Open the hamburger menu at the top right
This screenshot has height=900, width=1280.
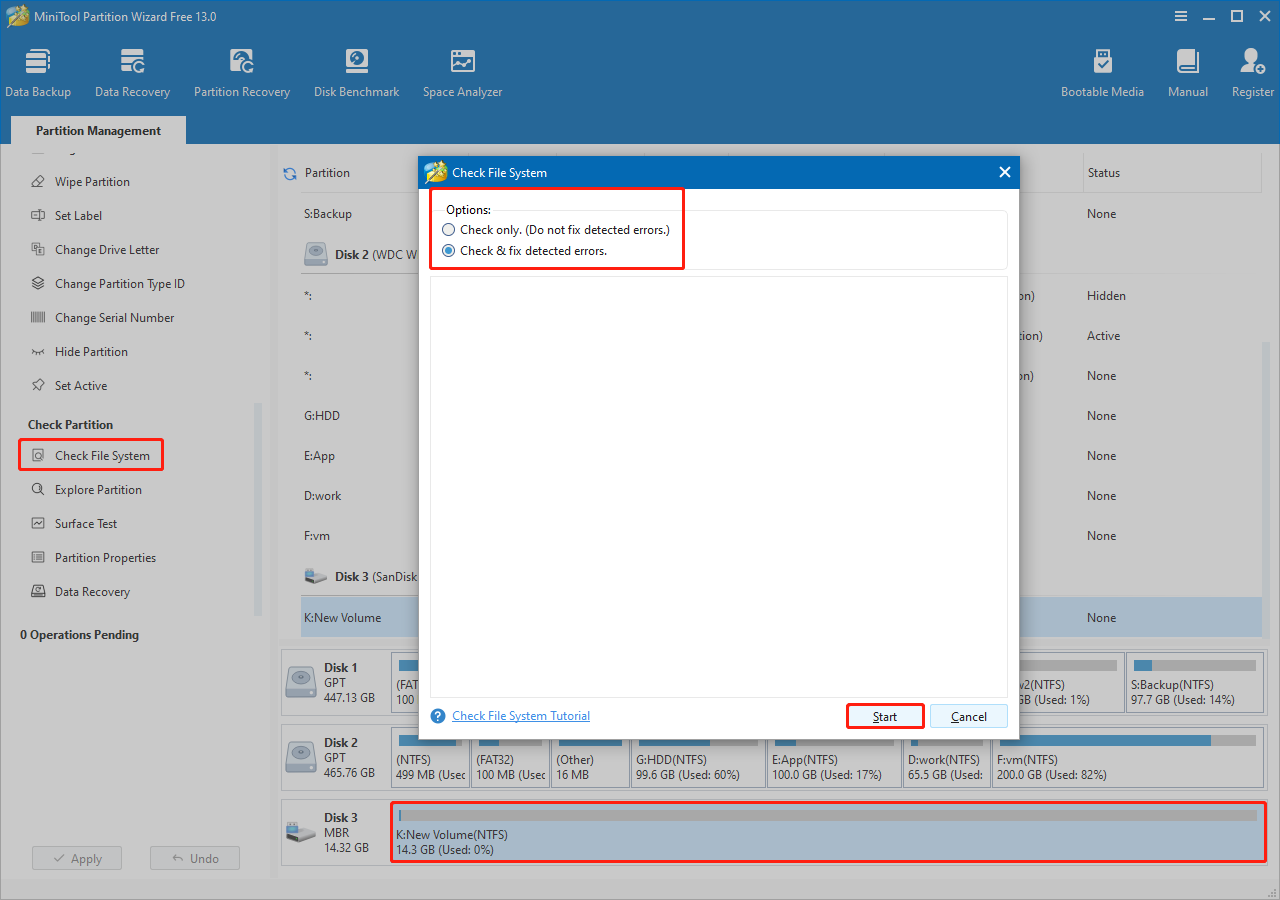pos(1181,16)
